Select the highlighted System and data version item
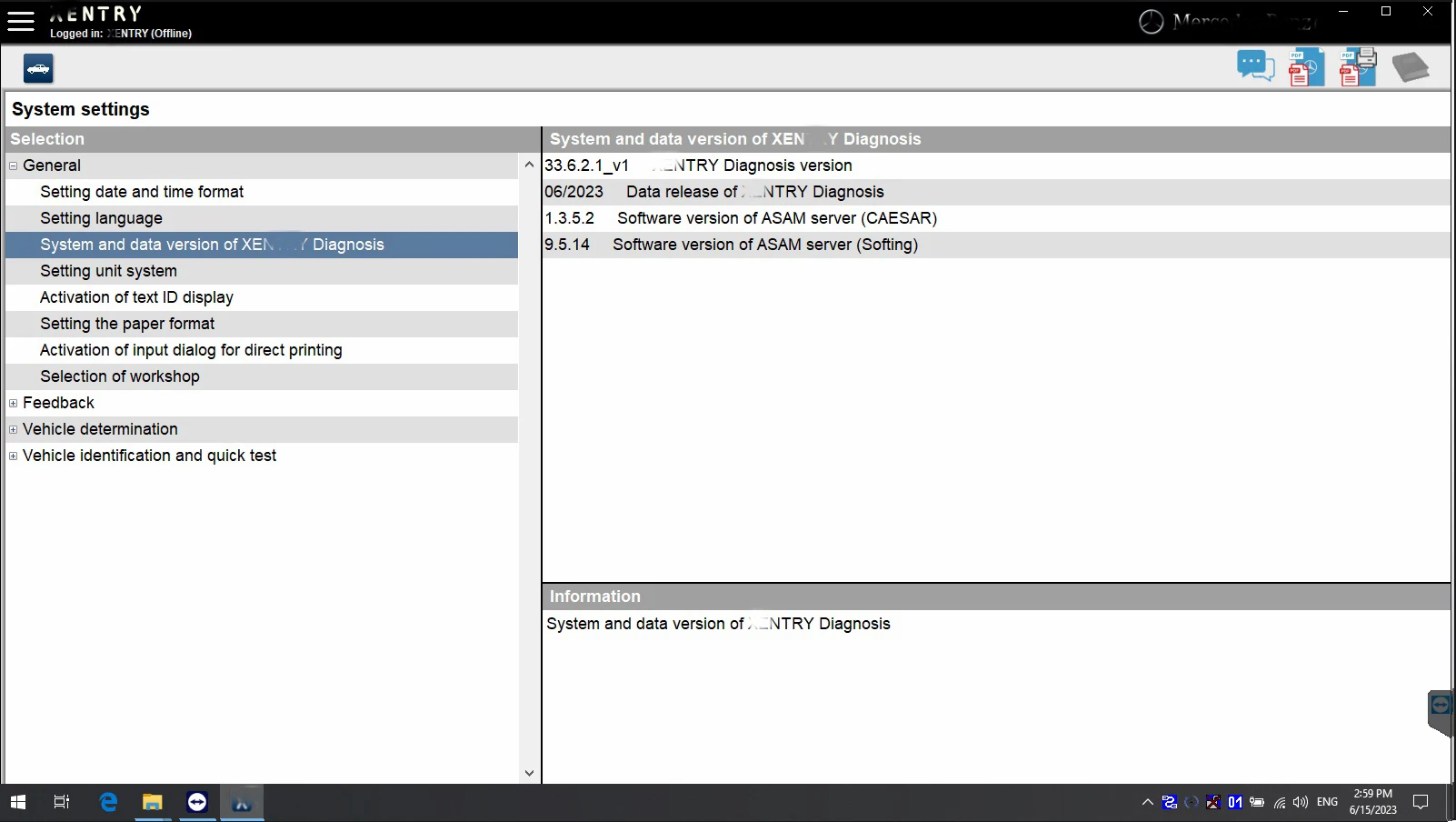Screen dimensions: 1456x822 pos(262,245)
